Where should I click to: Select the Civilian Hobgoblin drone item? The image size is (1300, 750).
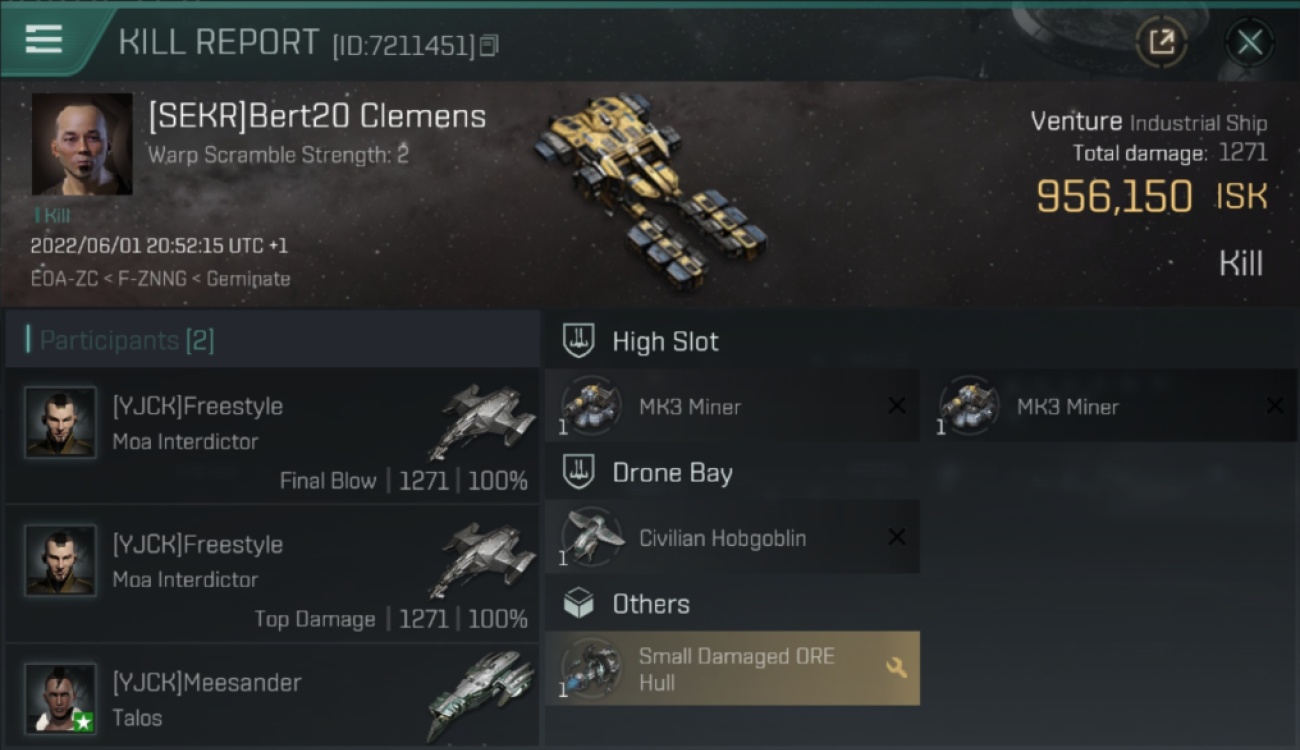click(x=732, y=537)
